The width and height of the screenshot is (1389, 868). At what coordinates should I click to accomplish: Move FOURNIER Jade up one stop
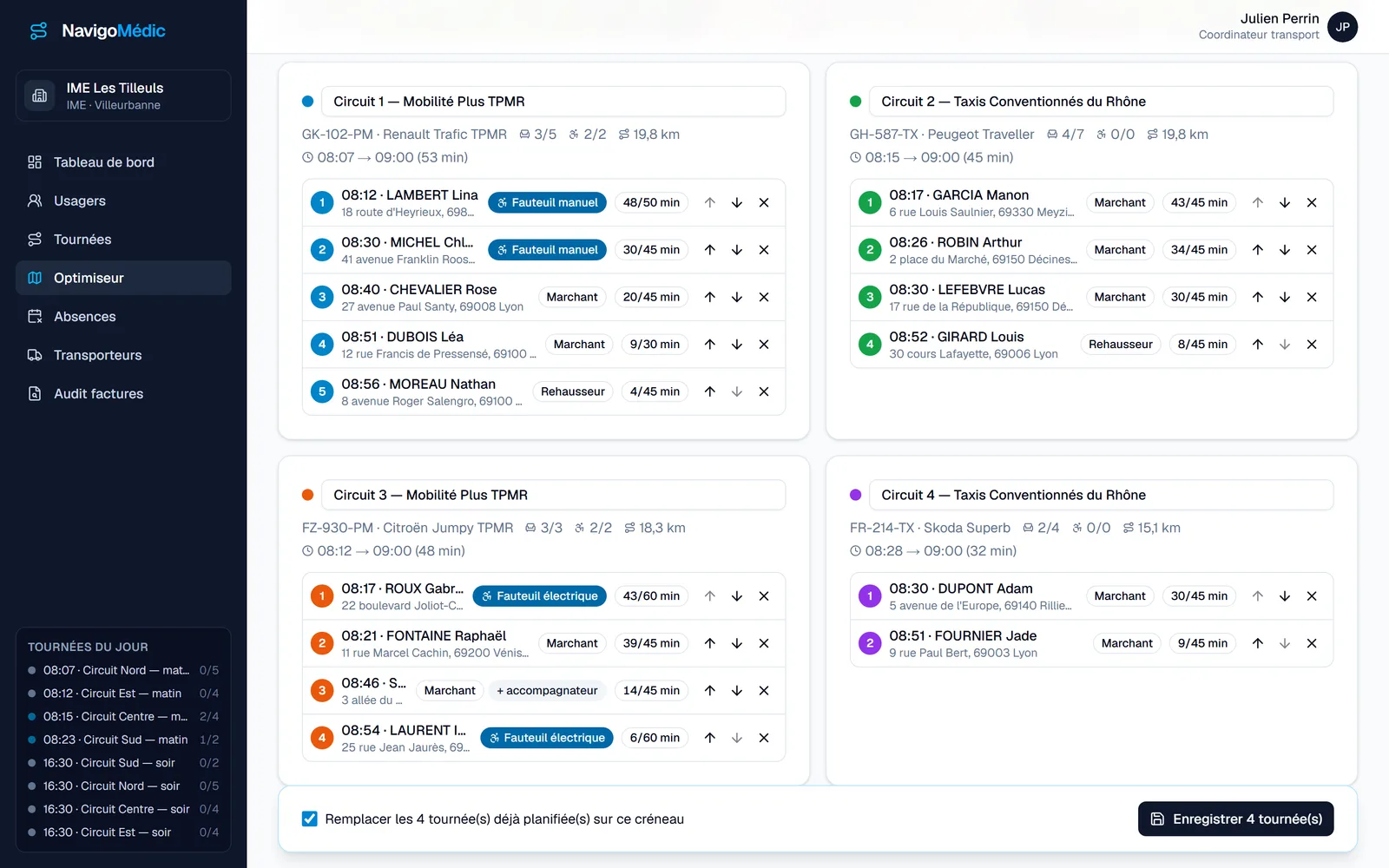point(1258,643)
